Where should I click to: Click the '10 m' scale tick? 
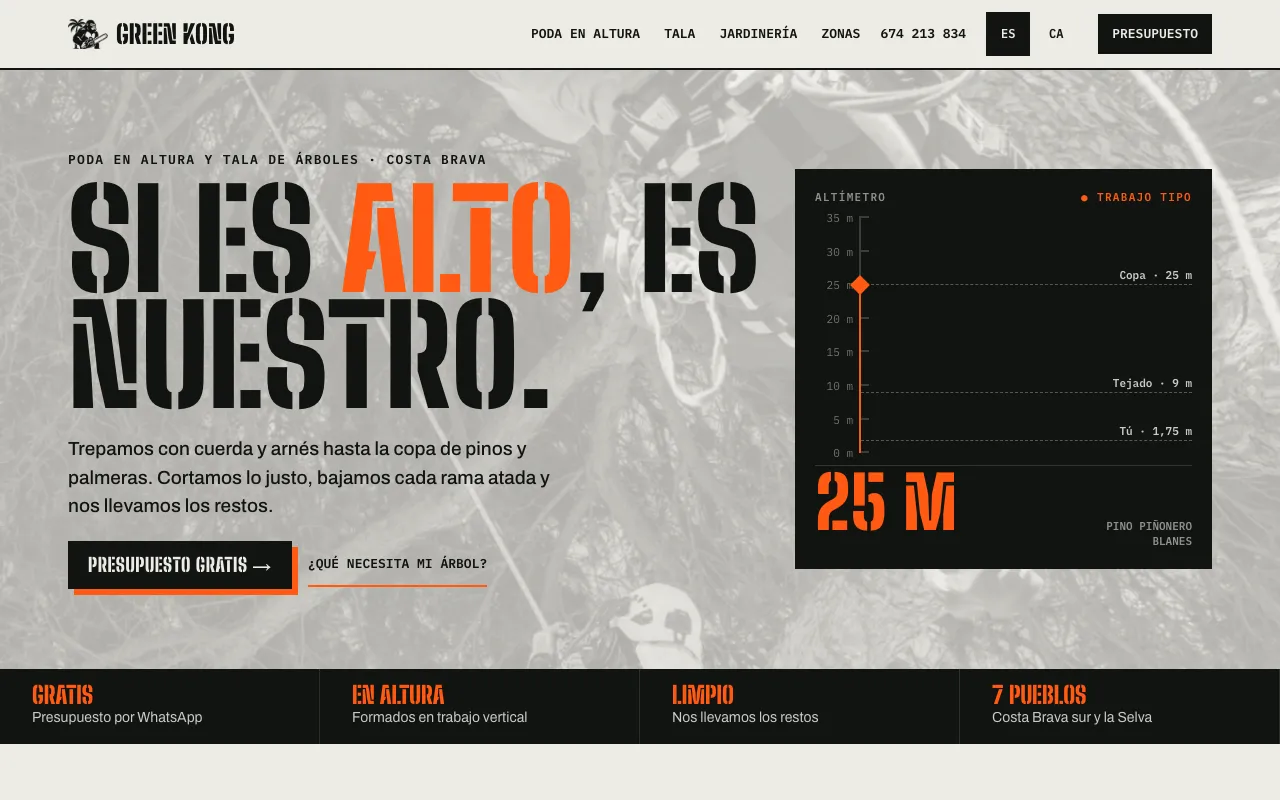point(839,386)
